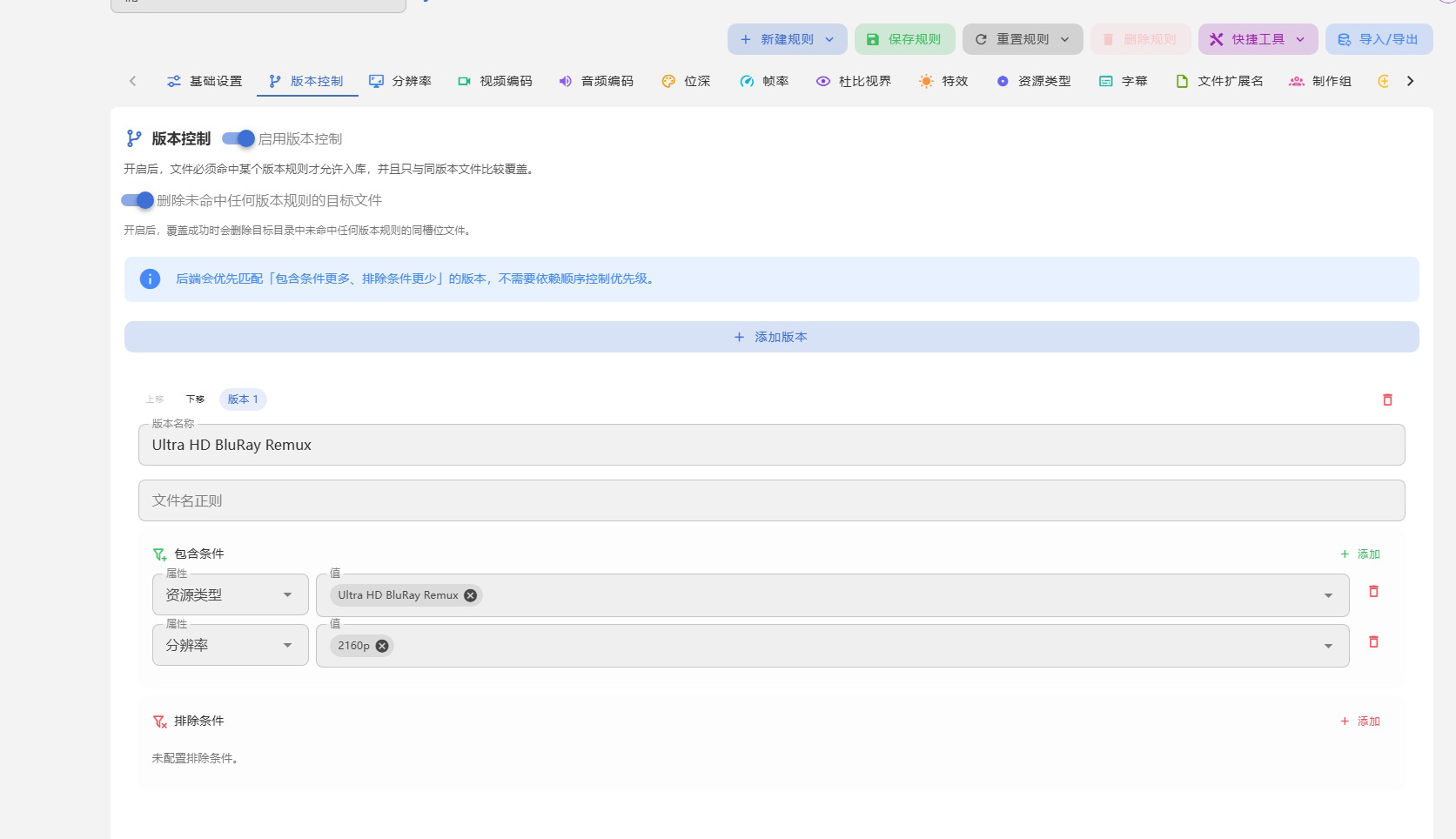Screen dimensions: 1456x839
Task: Click the 导入/导出 button
Action: (x=1379, y=39)
